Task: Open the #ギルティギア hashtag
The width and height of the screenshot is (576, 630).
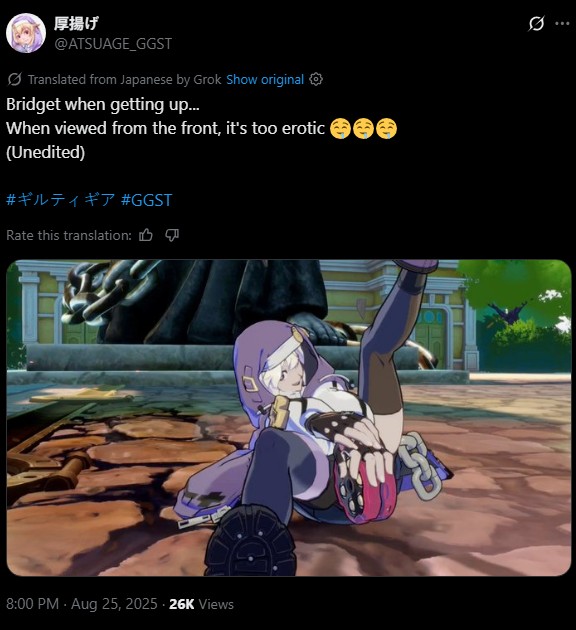Action: [x=61, y=200]
